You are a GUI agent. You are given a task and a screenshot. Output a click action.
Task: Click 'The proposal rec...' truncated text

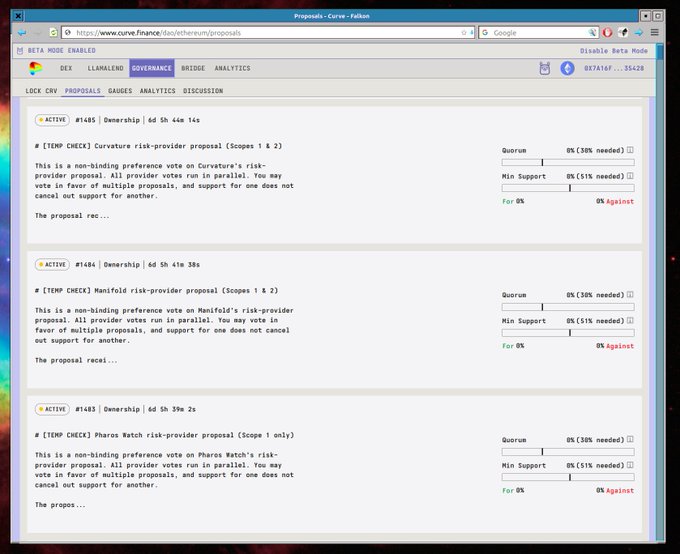(72, 216)
